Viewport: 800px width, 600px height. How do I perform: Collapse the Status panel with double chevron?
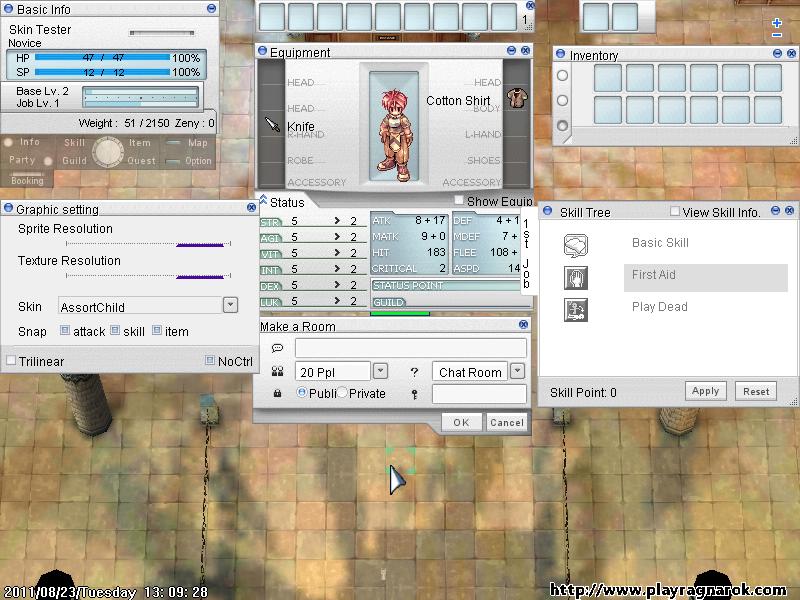(x=263, y=199)
